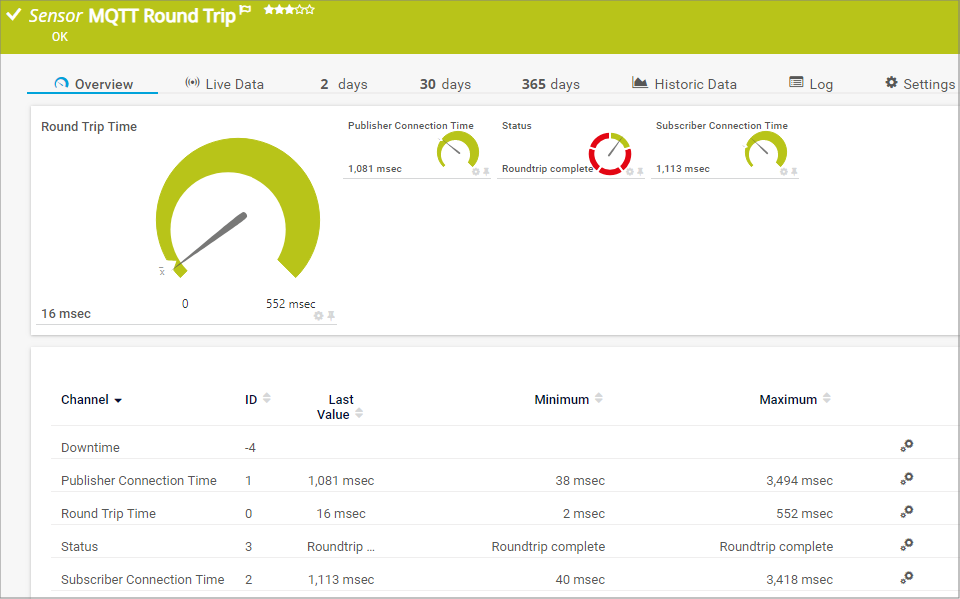Set priority using the star rating
960x599 pixels.
[x=289, y=10]
